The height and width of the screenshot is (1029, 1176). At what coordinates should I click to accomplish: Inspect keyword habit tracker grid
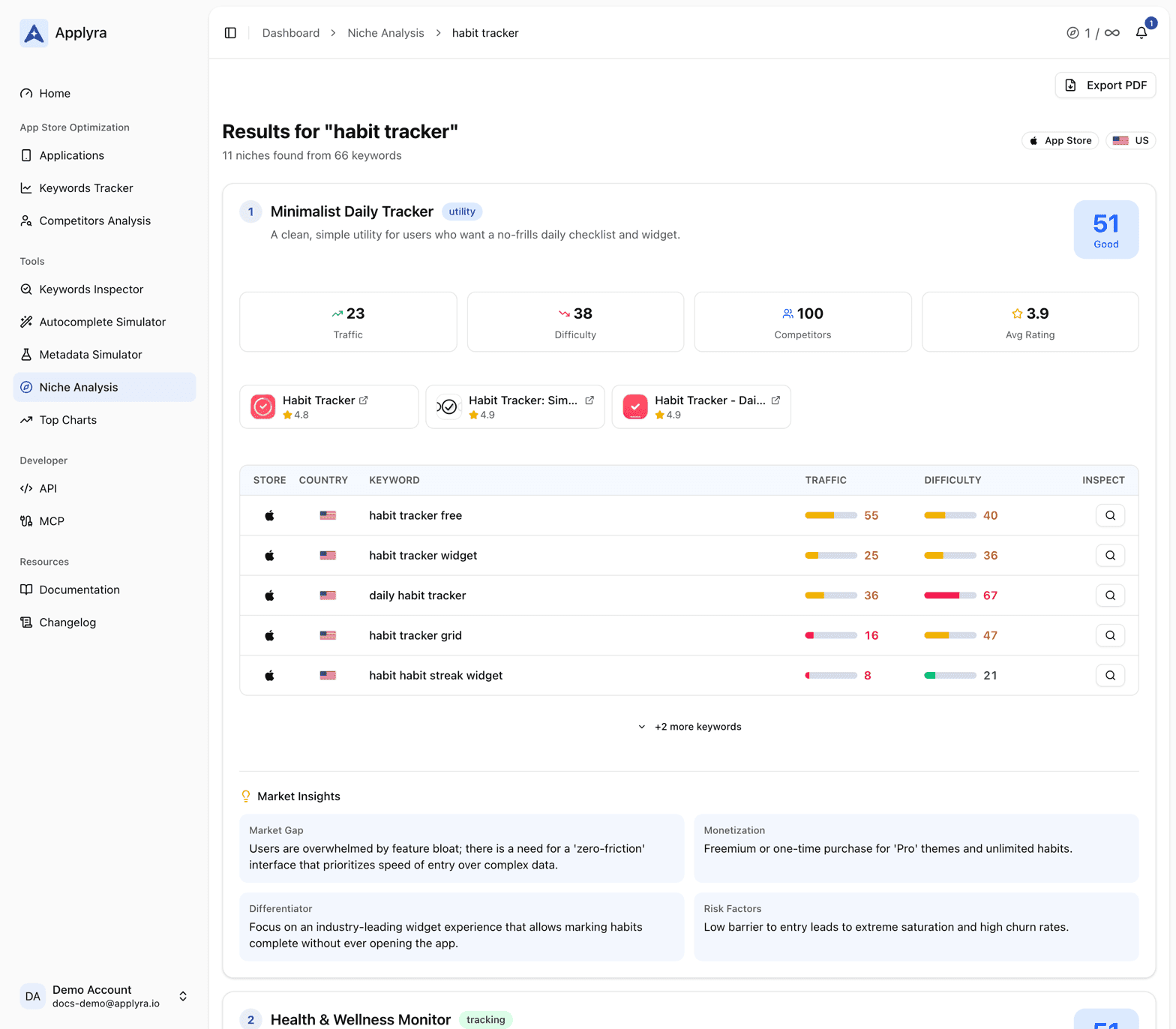[x=1110, y=635]
